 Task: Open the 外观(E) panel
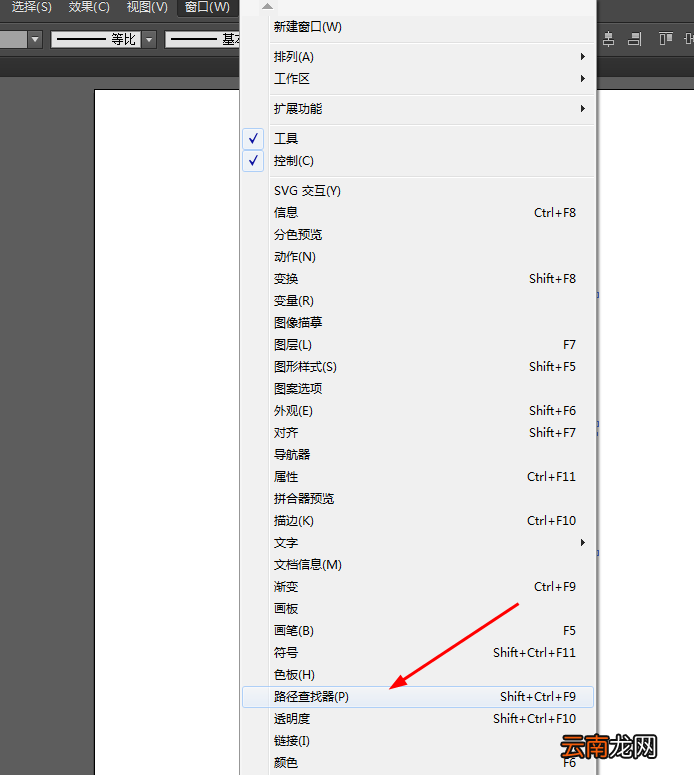[x=418, y=411]
